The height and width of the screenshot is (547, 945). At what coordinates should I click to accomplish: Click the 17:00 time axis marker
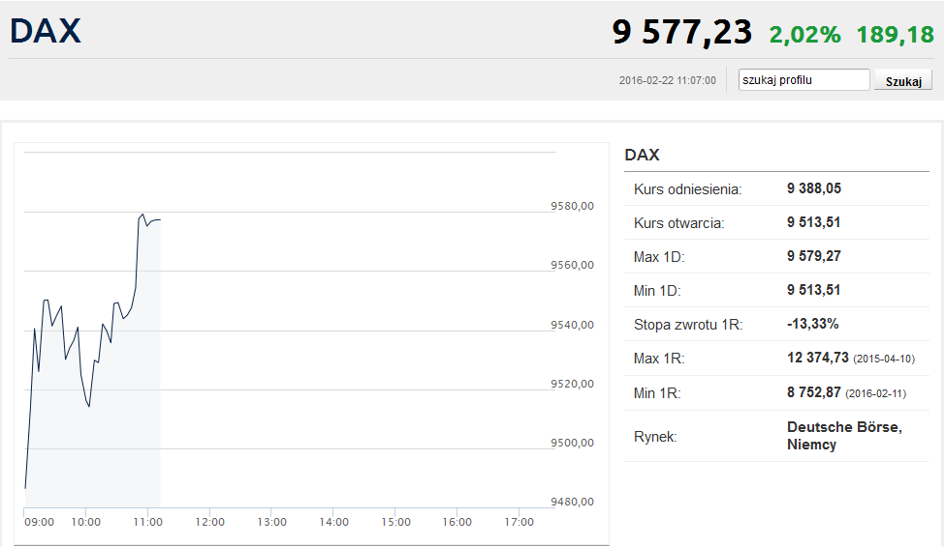pos(519,522)
